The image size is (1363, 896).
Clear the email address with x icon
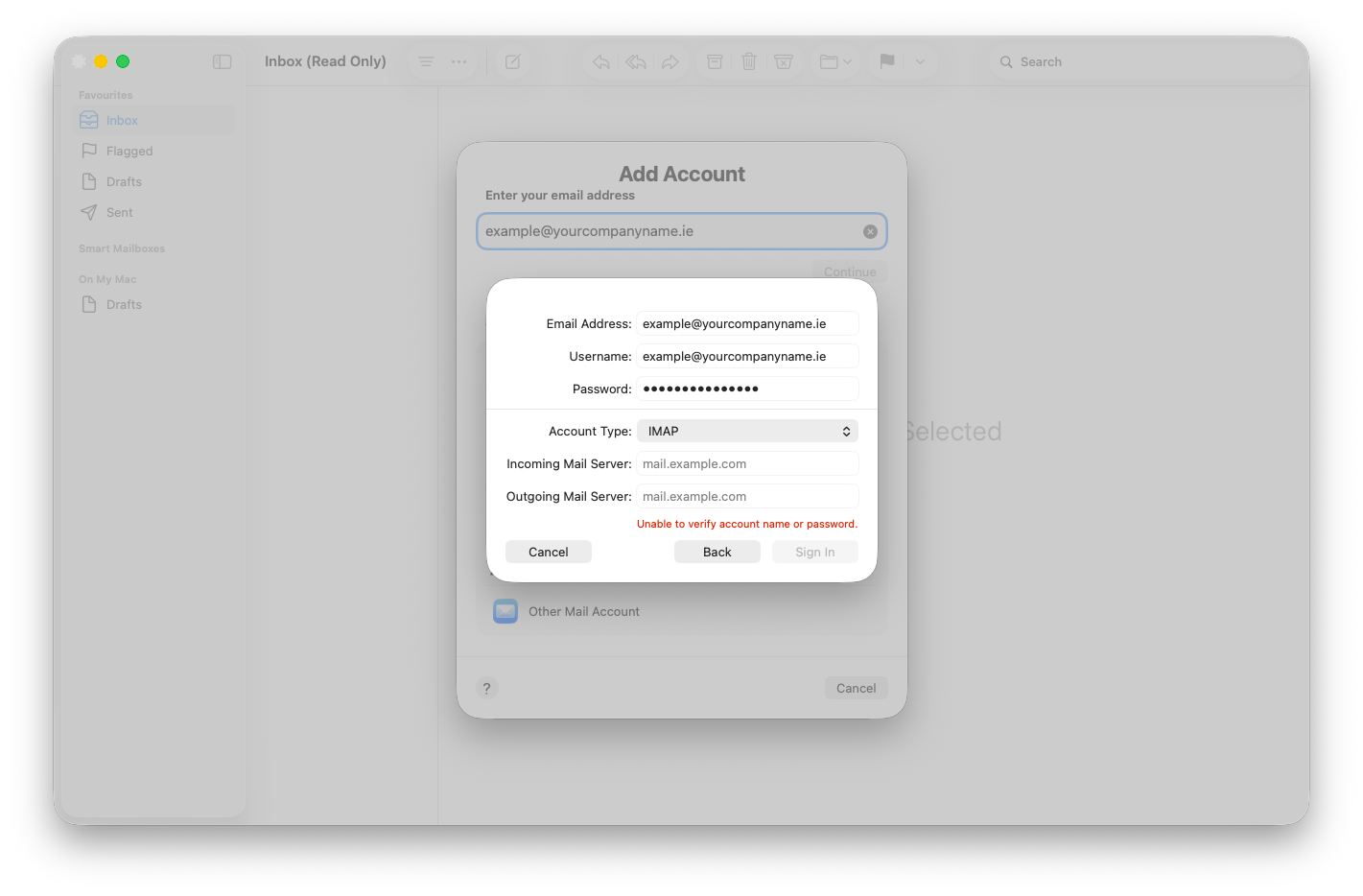click(x=870, y=231)
